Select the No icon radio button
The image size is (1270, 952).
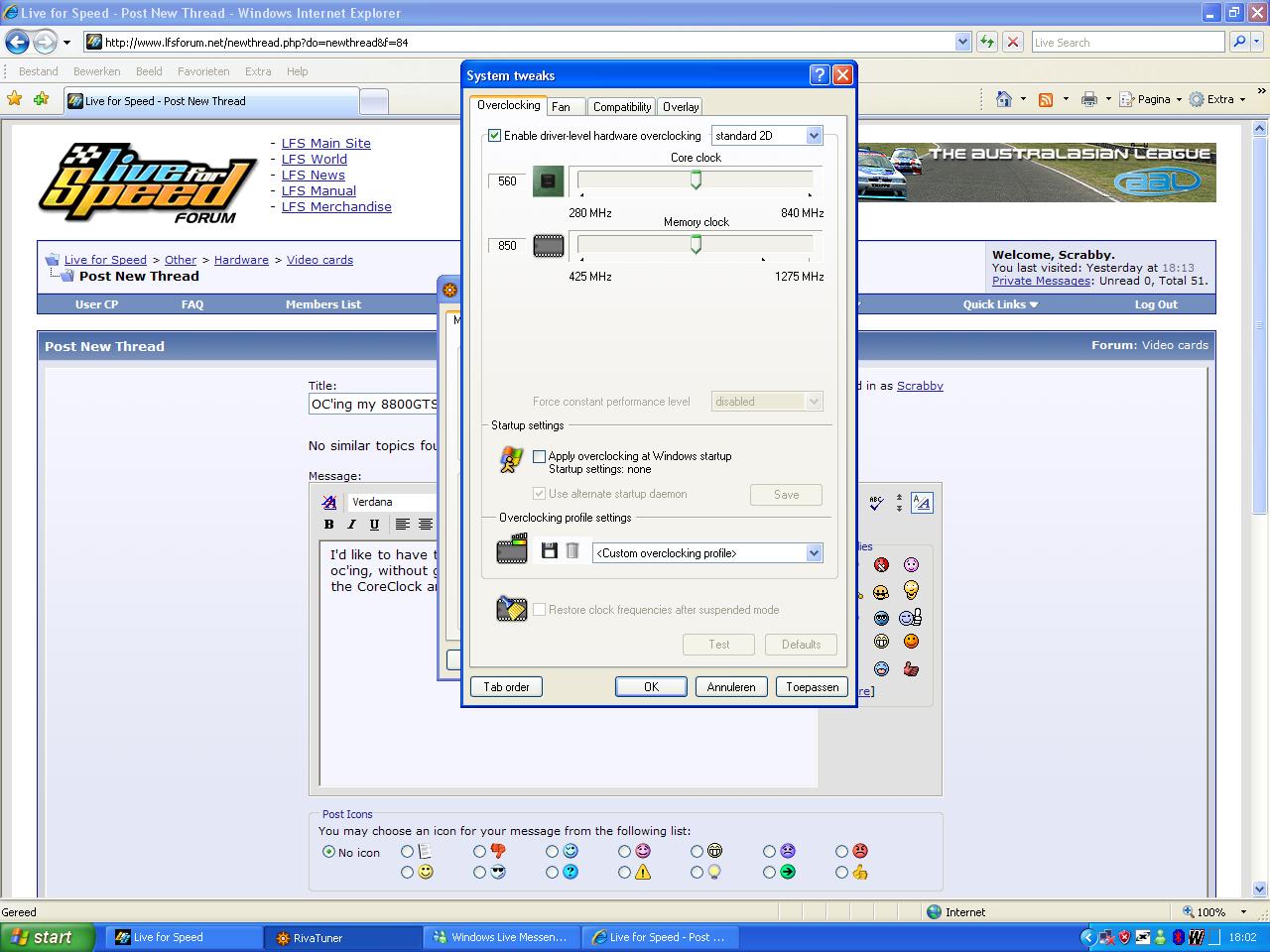pos(328,852)
